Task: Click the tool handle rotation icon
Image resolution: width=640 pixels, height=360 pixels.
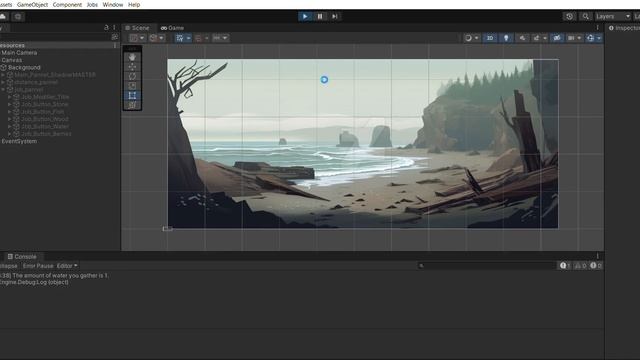Action: 153,38
